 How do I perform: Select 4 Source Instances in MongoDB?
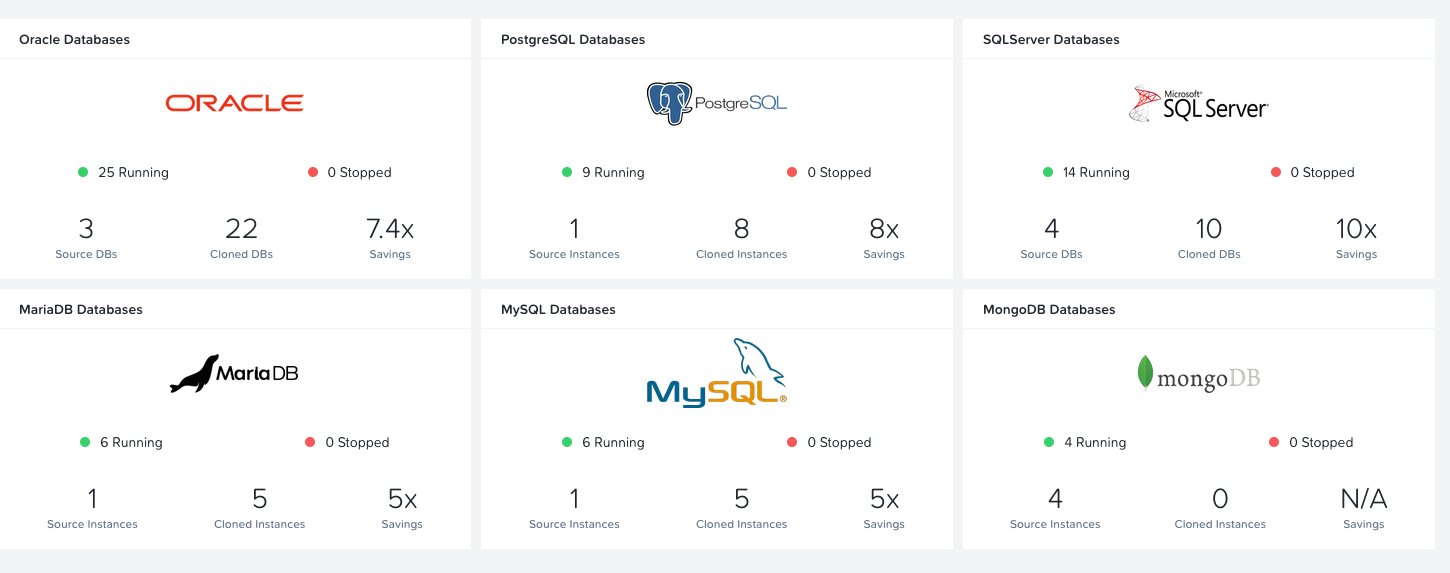pos(1055,508)
